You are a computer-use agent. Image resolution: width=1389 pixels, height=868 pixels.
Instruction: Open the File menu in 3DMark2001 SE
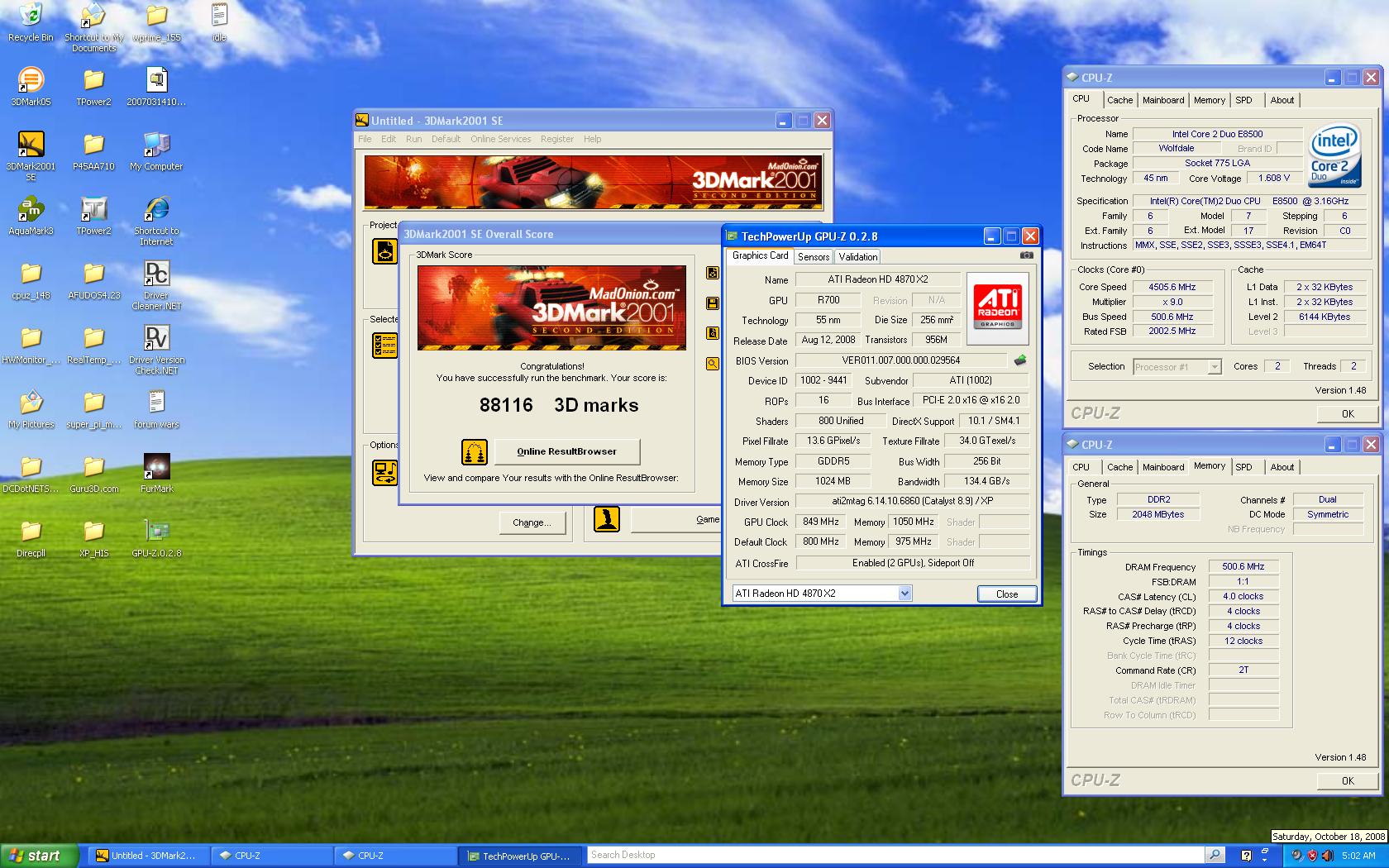[365, 139]
